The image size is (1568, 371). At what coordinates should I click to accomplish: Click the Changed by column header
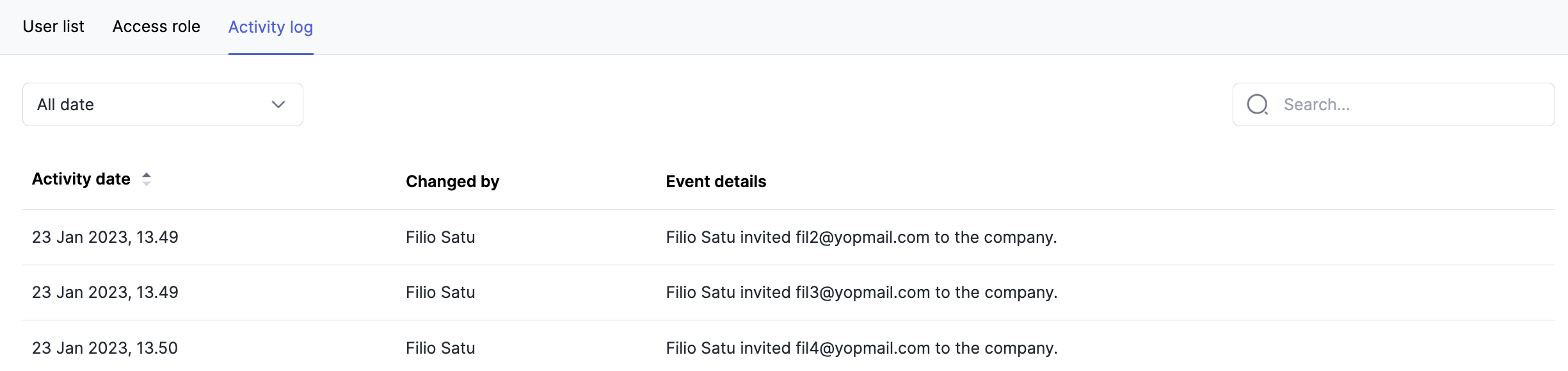452,182
